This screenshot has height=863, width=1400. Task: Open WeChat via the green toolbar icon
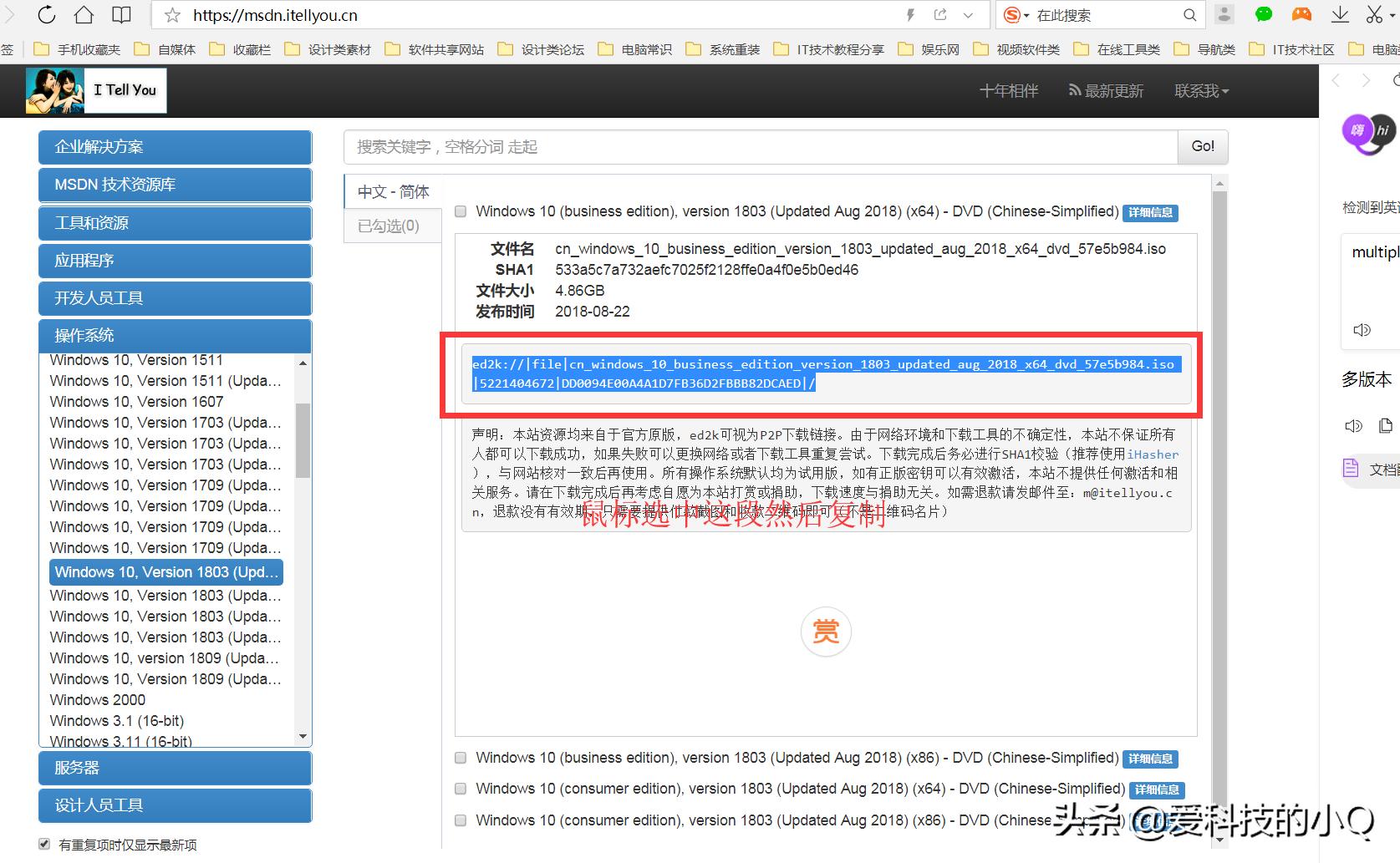coord(1263,14)
